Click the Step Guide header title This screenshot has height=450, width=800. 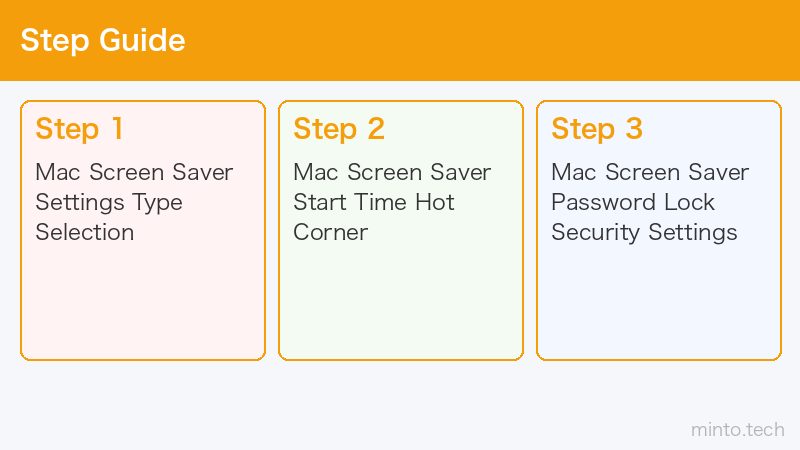(103, 40)
